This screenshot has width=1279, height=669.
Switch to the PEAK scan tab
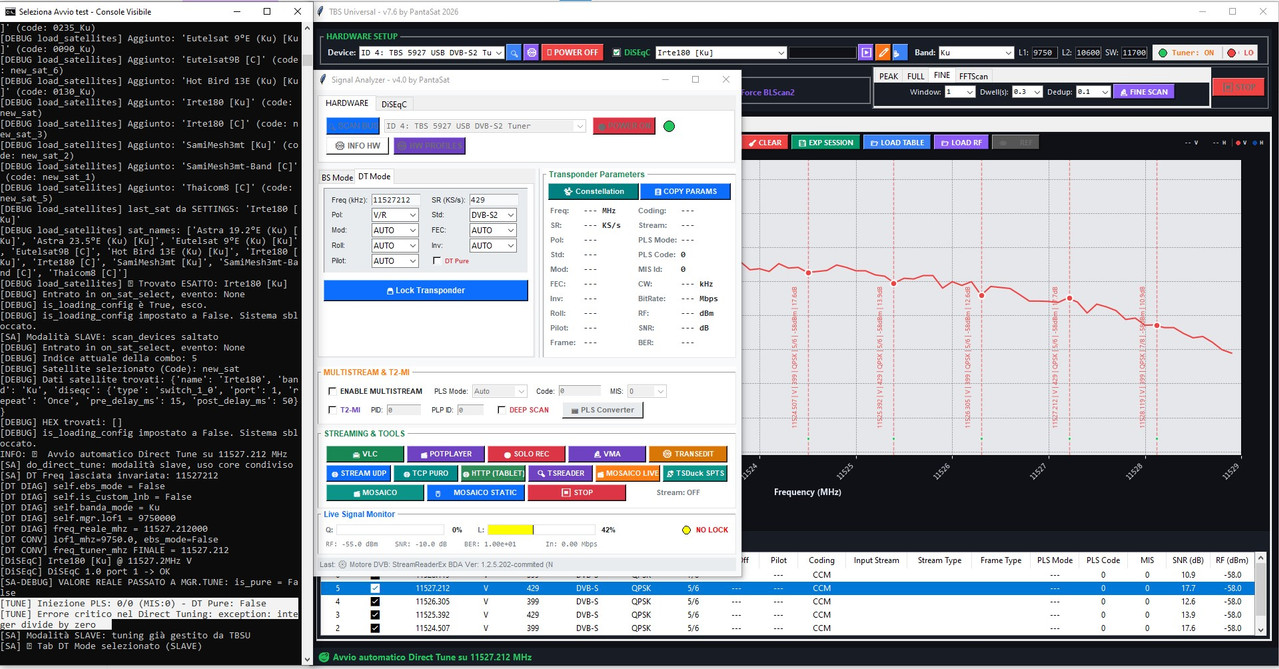tap(888, 76)
